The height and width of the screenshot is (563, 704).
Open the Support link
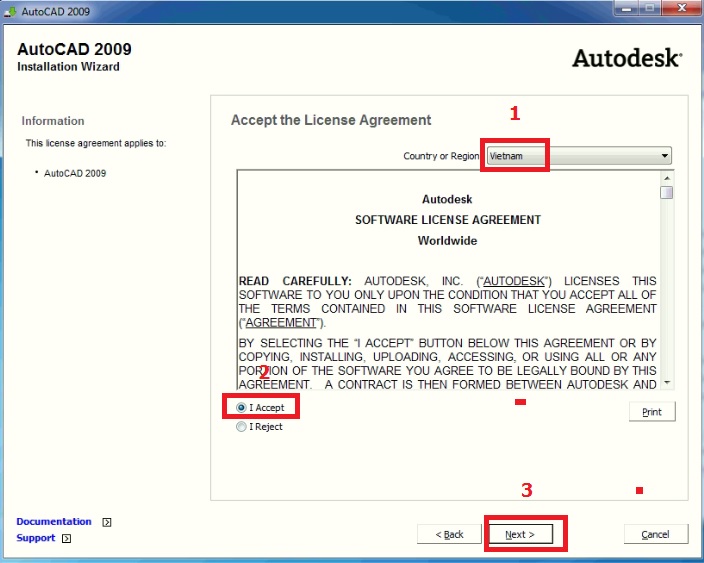pos(35,538)
